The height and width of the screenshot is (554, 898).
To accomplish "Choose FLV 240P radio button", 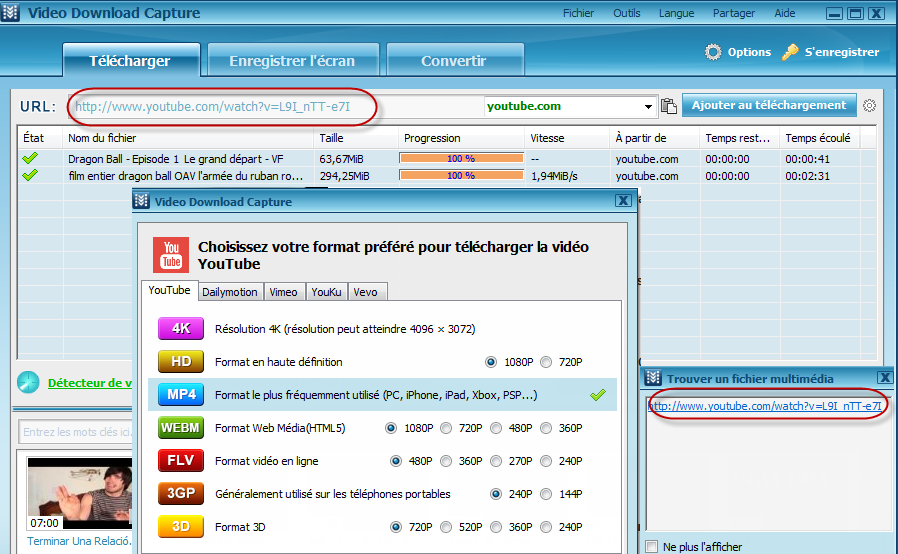I will (546, 461).
